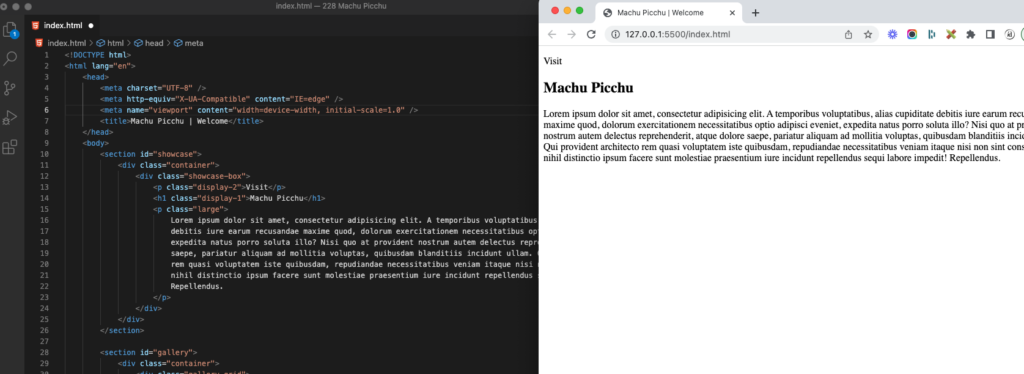
Task: Go back in the Chrome browser
Action: [552, 35]
